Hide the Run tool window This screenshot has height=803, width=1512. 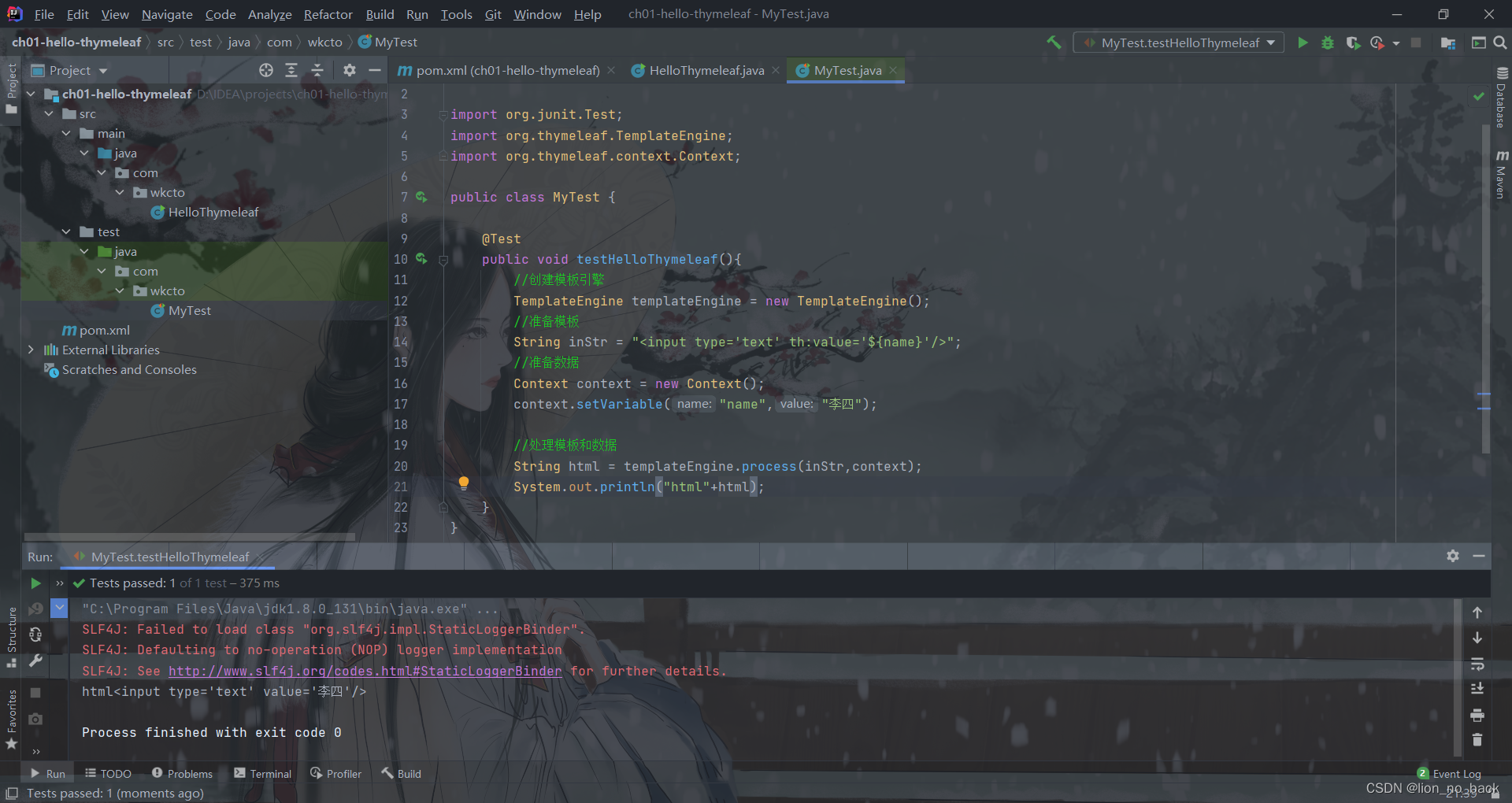point(1479,556)
